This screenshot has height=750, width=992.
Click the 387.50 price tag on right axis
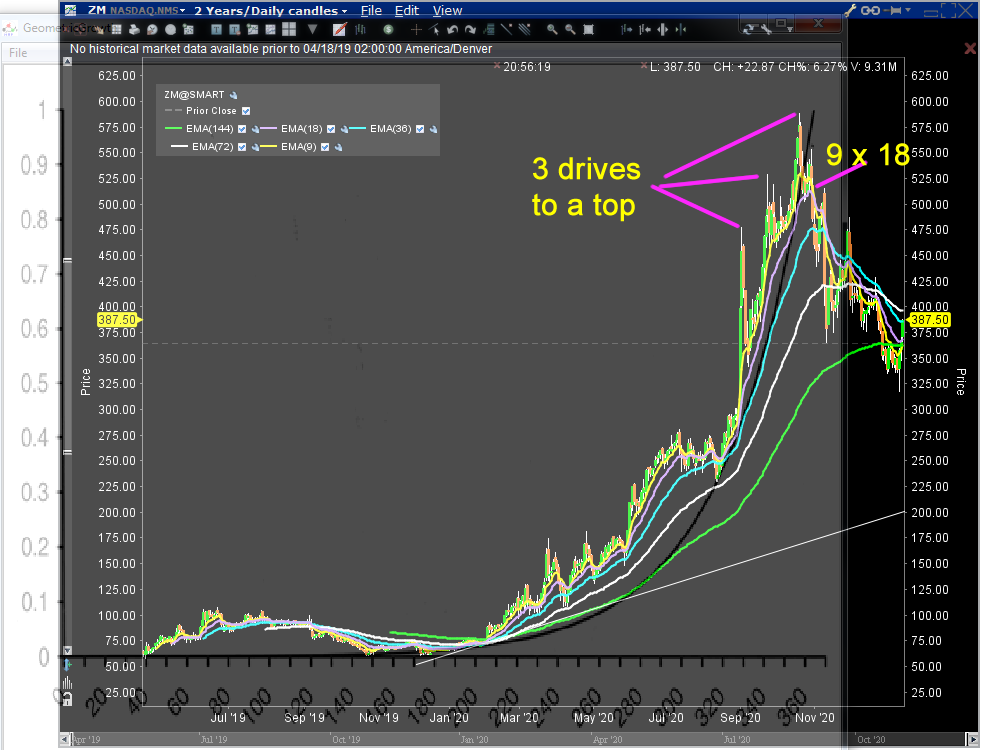click(x=929, y=320)
